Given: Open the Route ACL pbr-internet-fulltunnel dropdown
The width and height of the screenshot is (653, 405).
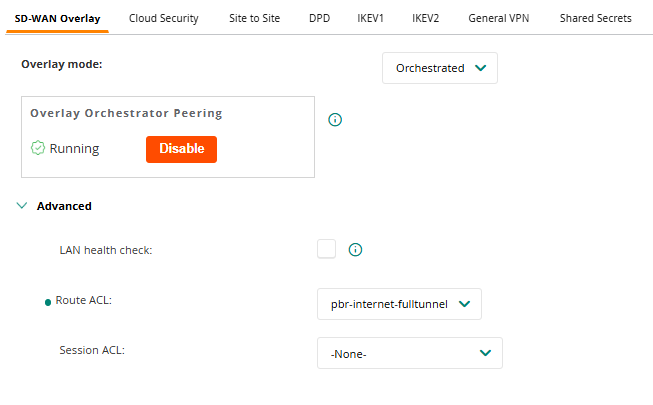Looking at the screenshot, I should pos(399,303).
